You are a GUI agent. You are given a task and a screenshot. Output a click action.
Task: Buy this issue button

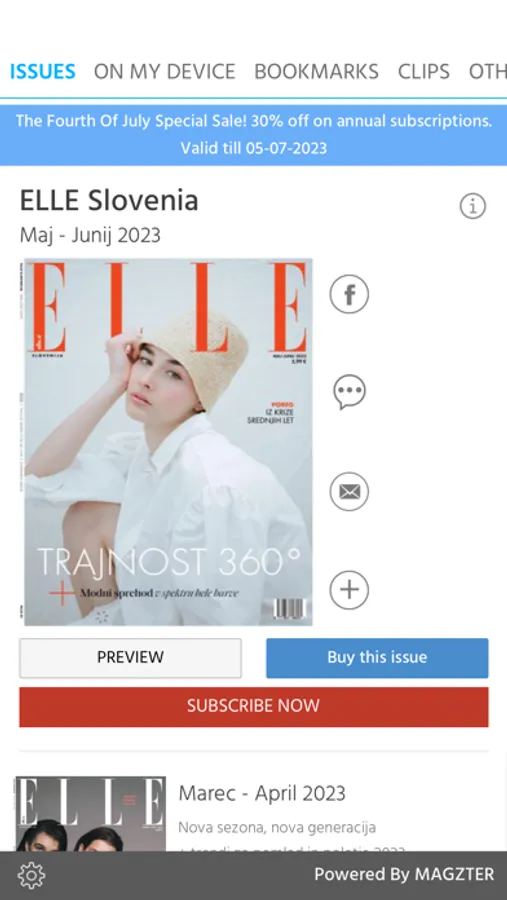(x=377, y=658)
